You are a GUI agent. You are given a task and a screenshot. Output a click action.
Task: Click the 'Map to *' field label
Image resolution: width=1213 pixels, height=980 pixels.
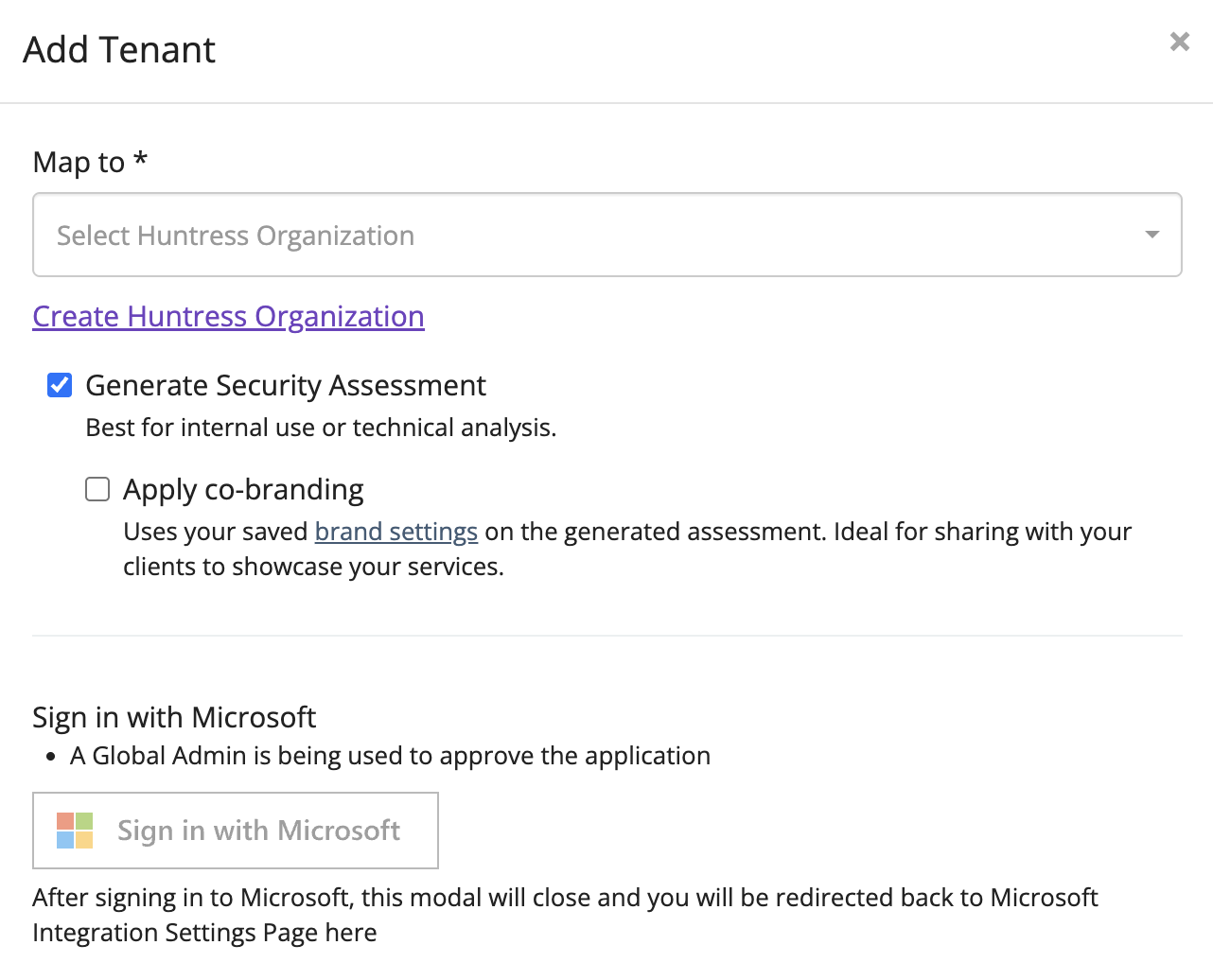point(90,162)
